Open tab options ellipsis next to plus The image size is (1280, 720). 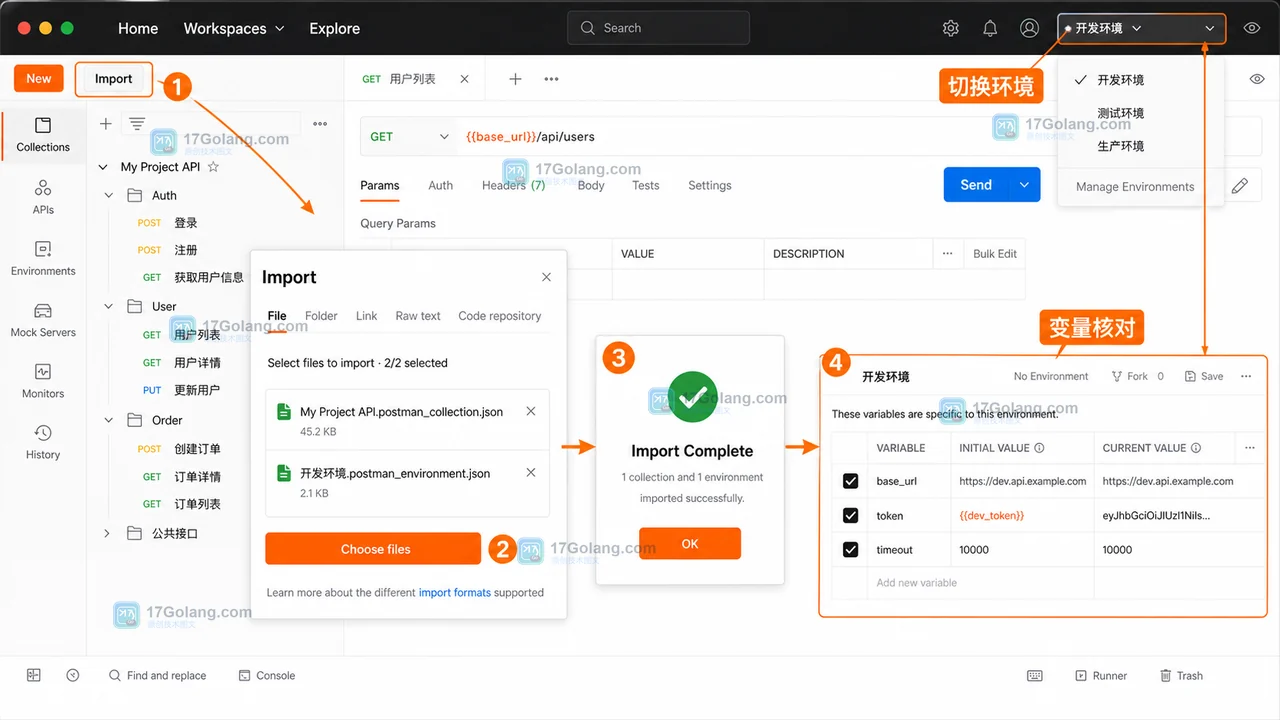point(551,79)
